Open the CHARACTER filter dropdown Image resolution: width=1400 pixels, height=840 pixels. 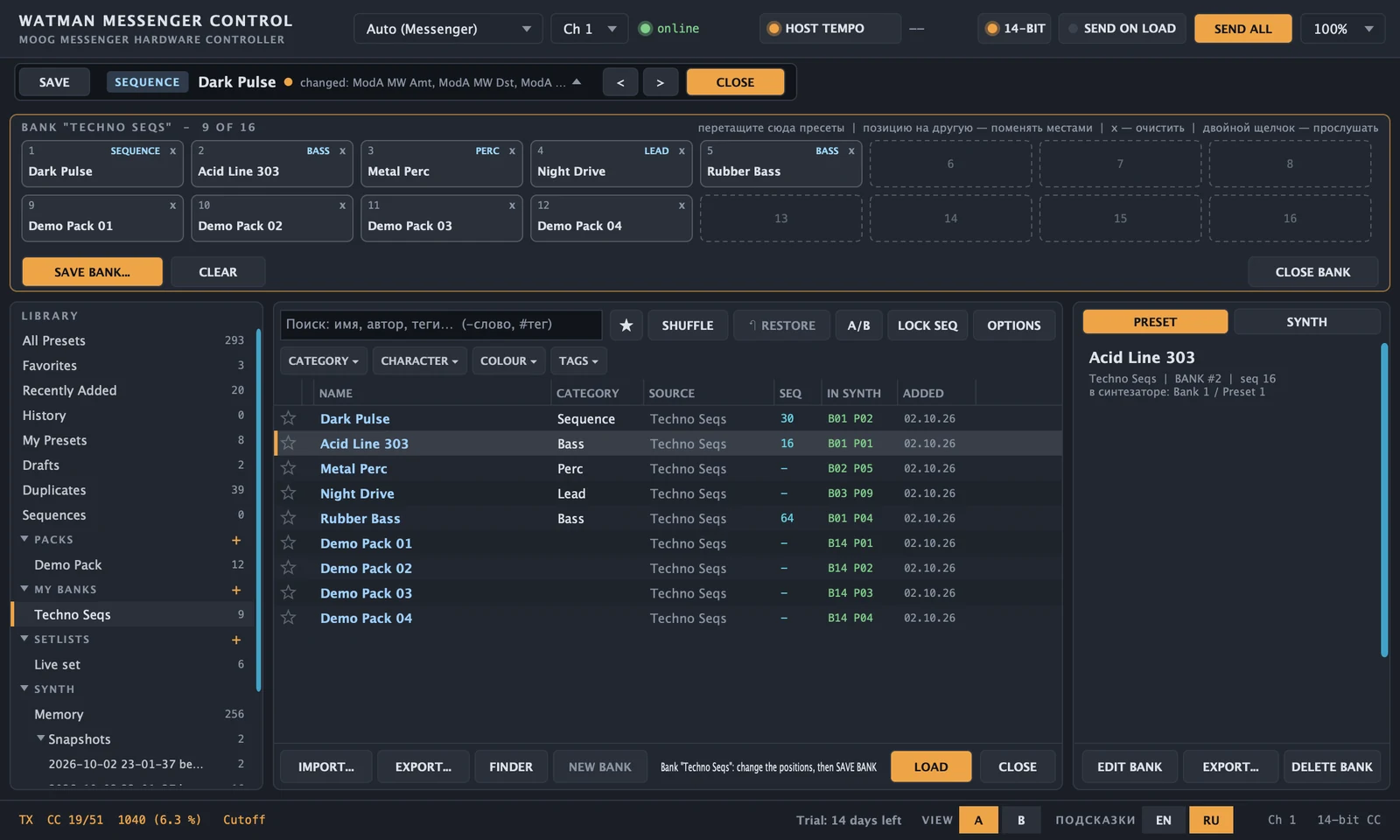click(419, 360)
